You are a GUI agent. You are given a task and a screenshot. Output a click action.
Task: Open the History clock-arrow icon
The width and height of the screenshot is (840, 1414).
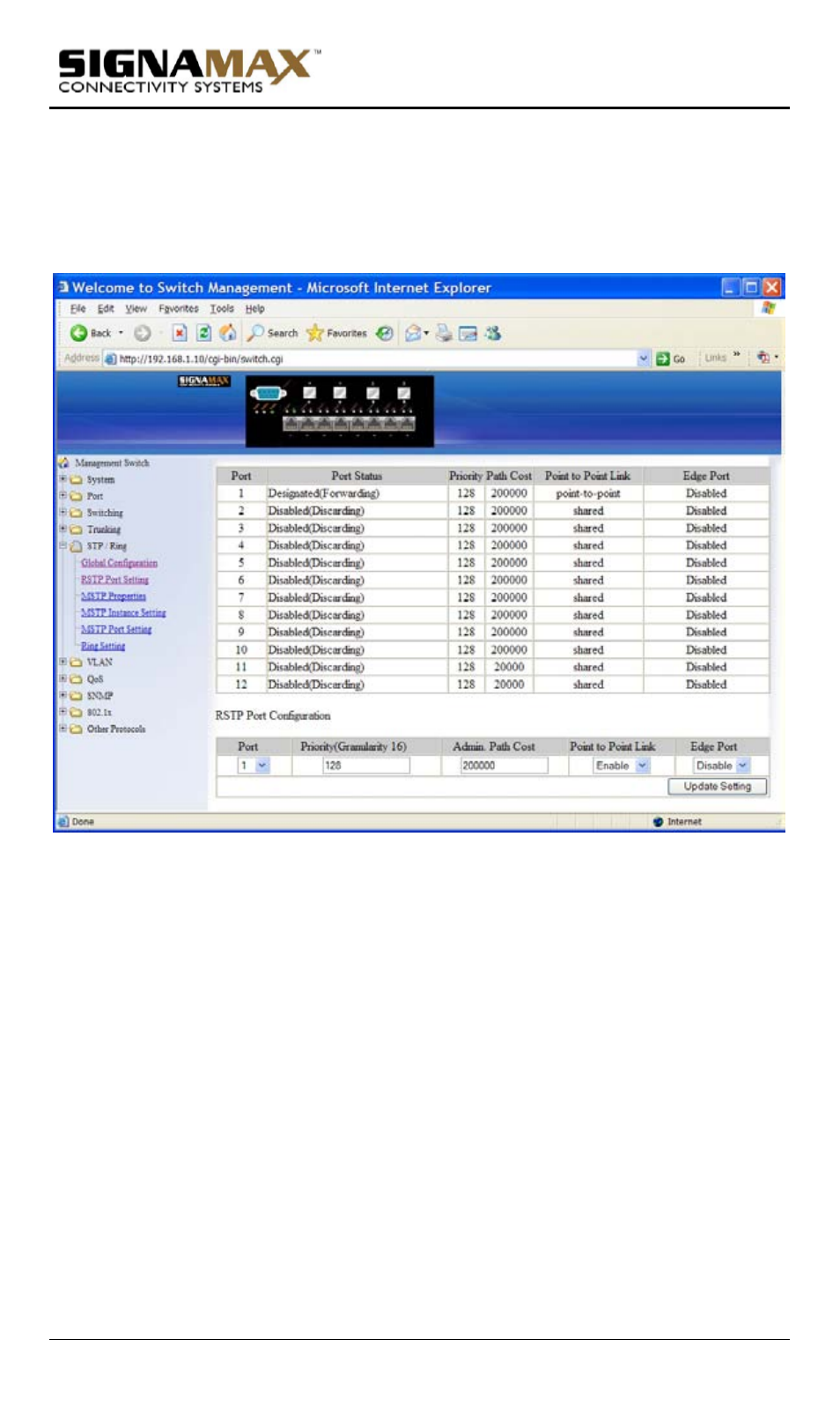pos(384,333)
